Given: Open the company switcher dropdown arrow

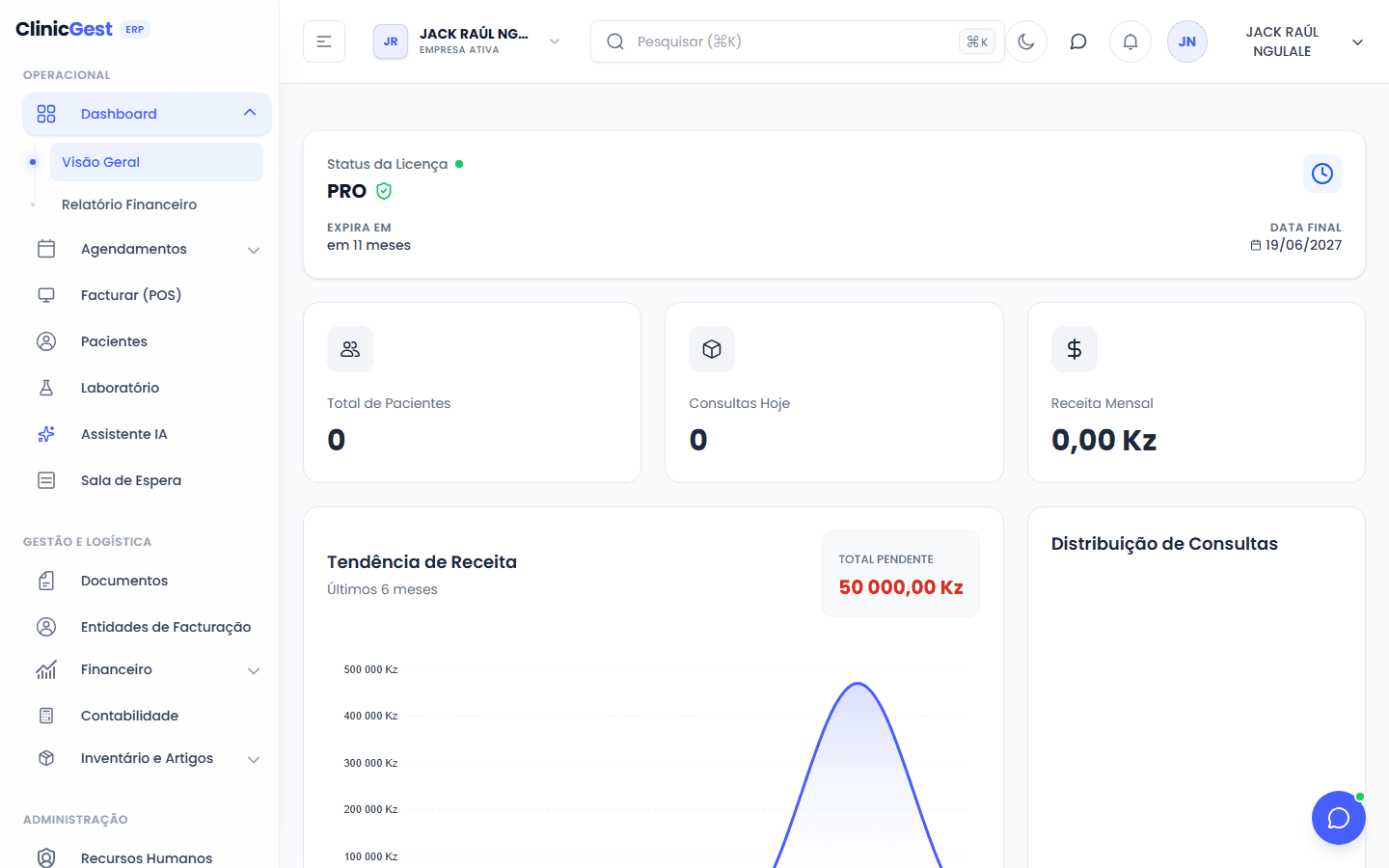Looking at the screenshot, I should (555, 41).
